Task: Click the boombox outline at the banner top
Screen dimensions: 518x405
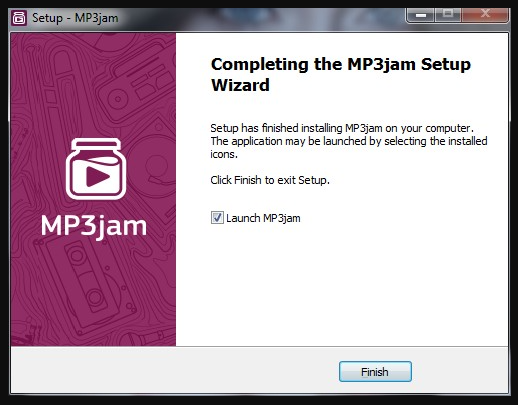Action: pyautogui.click(x=135, y=88)
